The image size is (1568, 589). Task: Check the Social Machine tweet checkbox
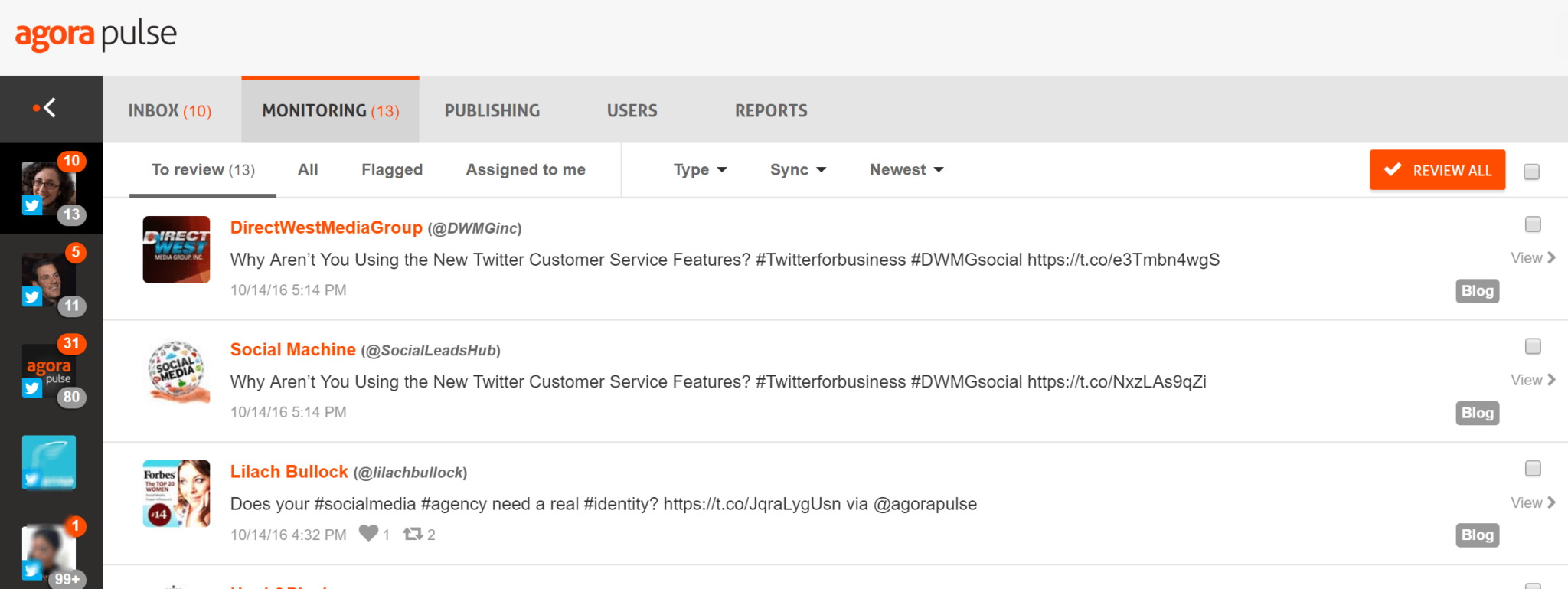point(1533,346)
